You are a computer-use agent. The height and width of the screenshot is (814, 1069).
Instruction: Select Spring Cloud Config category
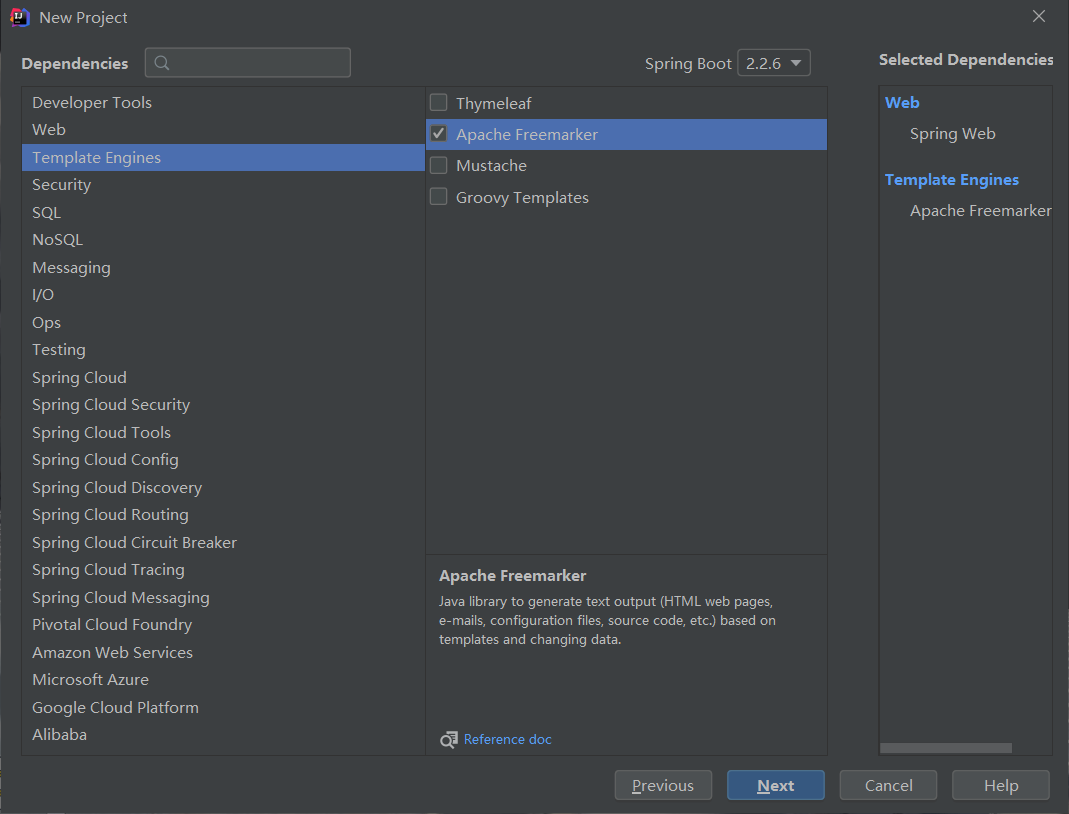coord(223,459)
